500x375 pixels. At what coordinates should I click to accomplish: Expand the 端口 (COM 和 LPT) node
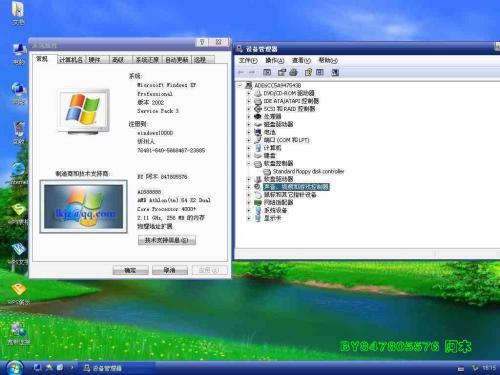(x=249, y=140)
